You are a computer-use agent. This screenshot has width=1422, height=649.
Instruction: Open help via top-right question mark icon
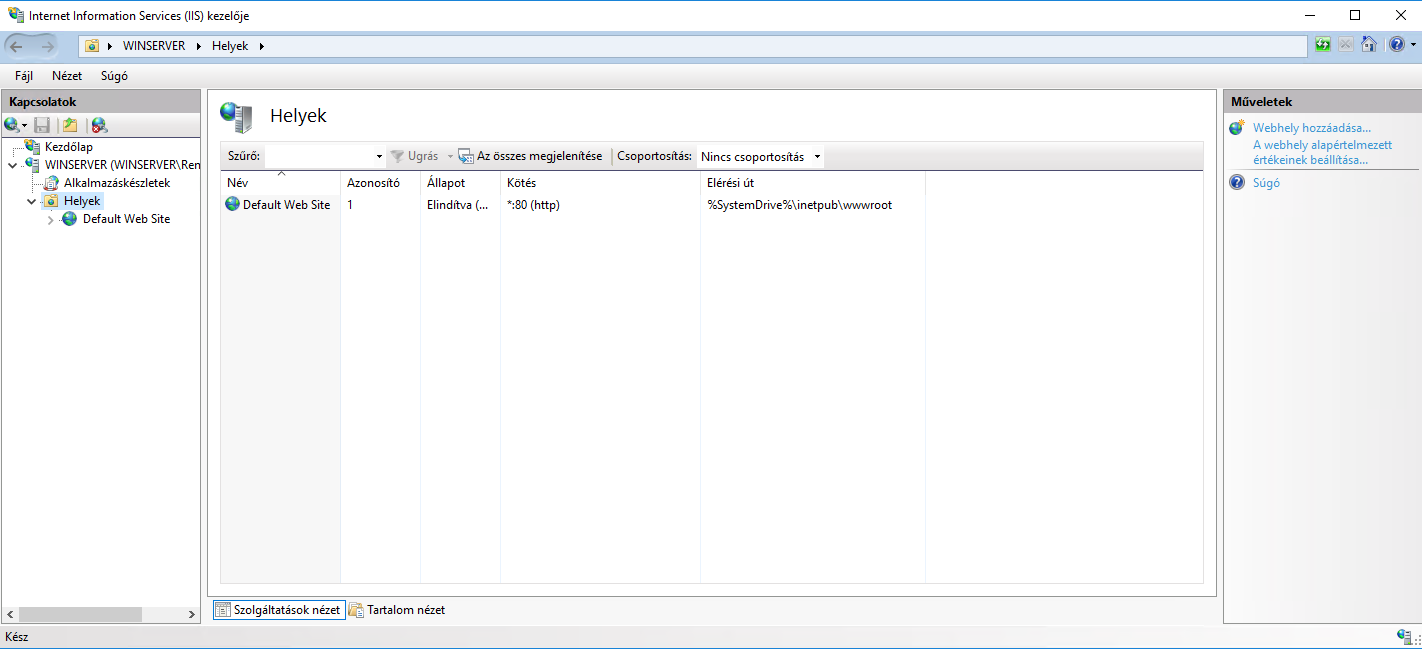1397,45
